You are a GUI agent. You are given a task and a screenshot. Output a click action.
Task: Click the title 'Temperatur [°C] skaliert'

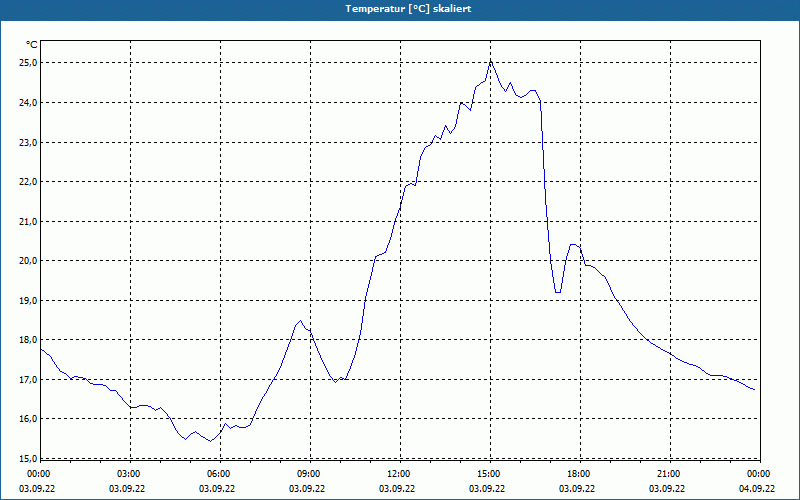point(408,9)
